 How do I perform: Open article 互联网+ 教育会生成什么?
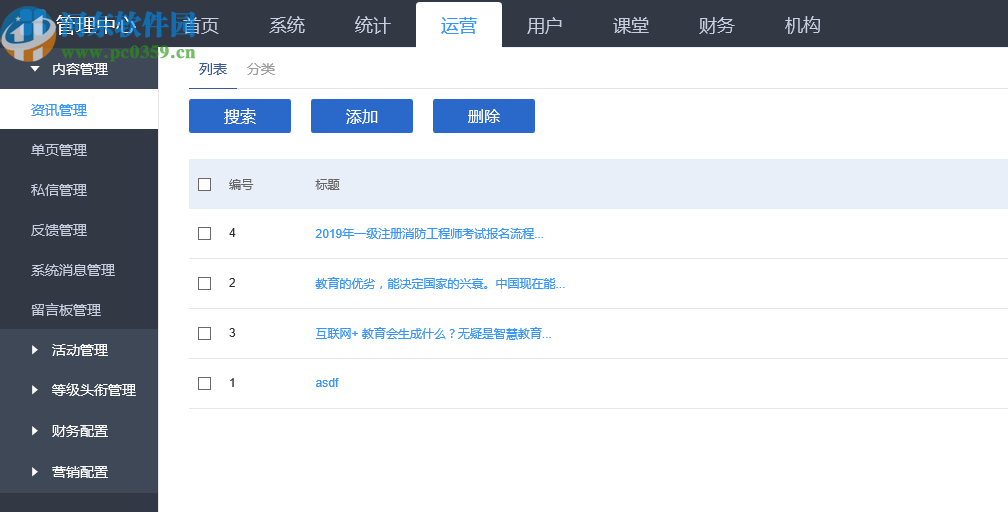433,334
